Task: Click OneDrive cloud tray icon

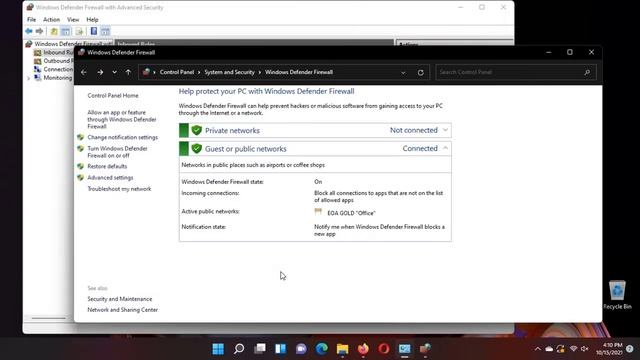Action: point(549,349)
